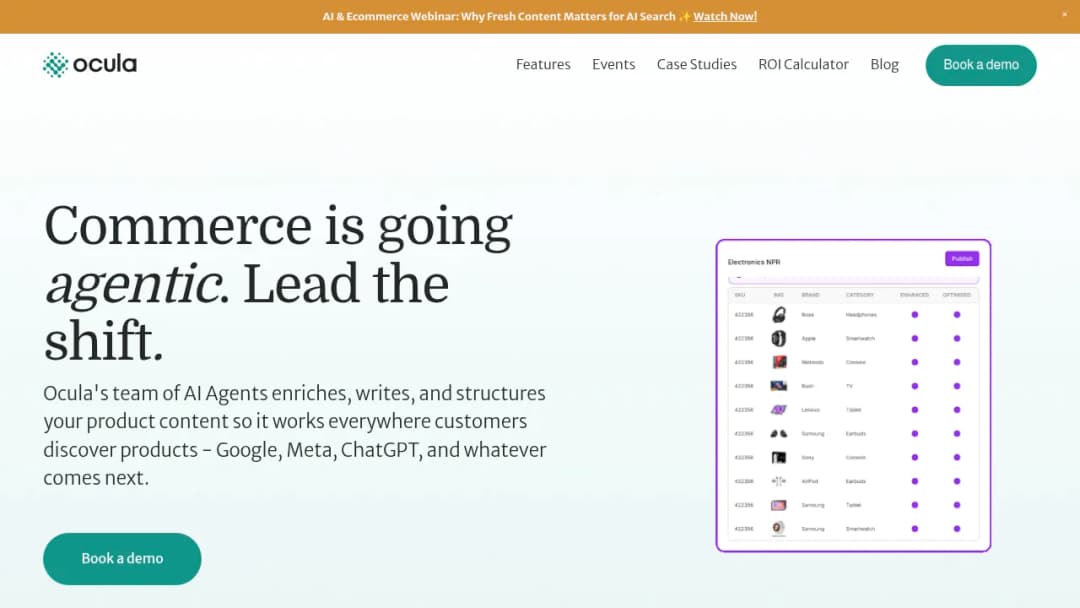Screen dimensions: 1080x608
Task: Click the Optimized dot in Apple Smartwatch row
Action: pyautogui.click(x=957, y=338)
